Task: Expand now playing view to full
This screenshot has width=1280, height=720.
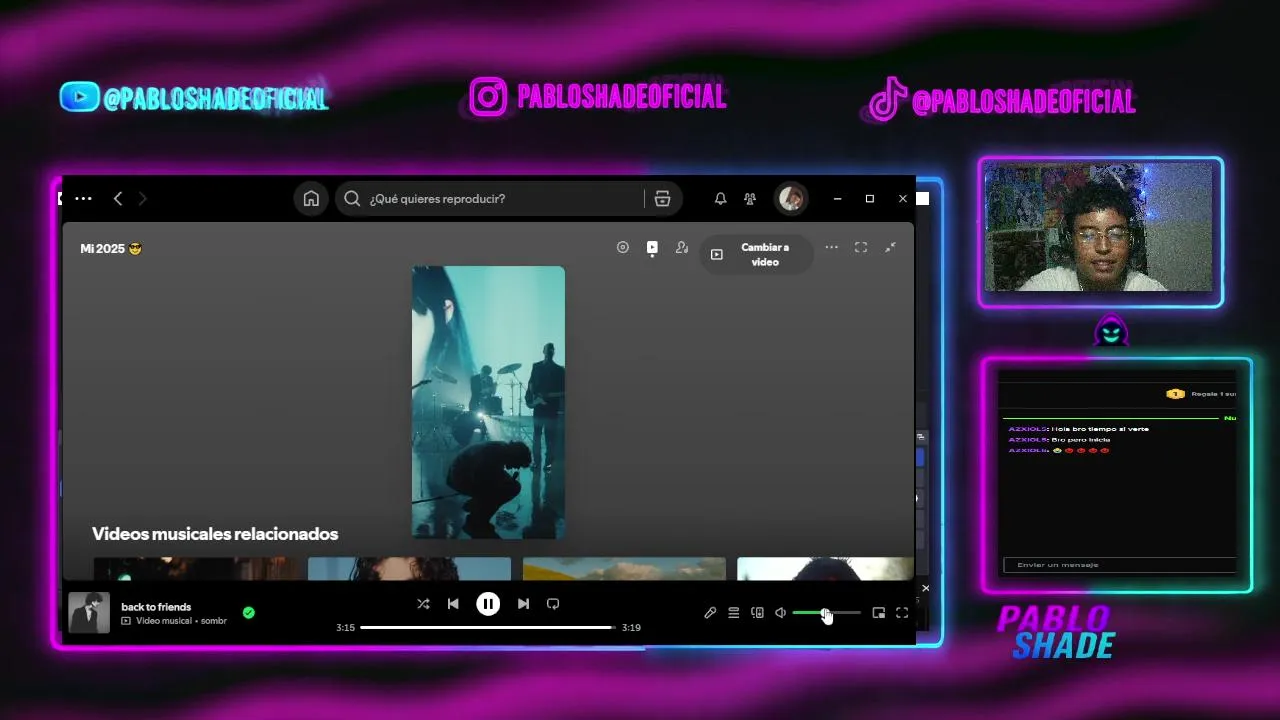Action: (861, 247)
